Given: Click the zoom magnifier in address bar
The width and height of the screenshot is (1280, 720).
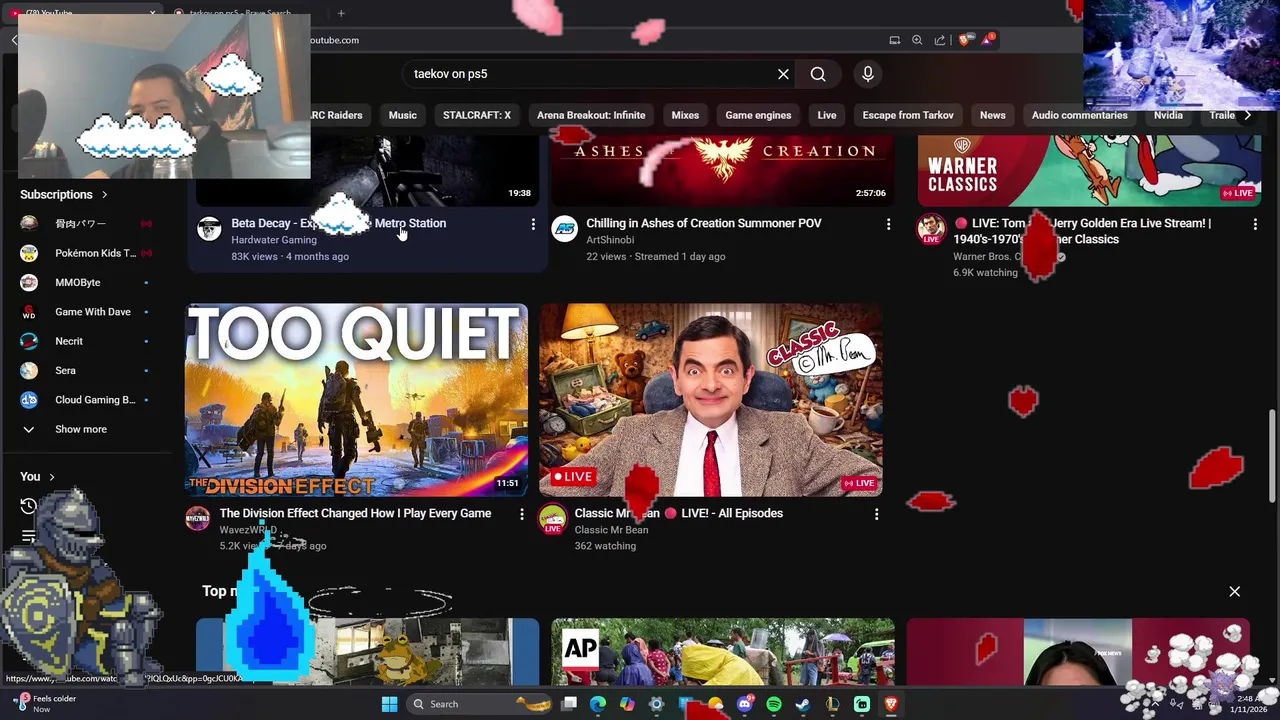Looking at the screenshot, I should click(x=917, y=40).
